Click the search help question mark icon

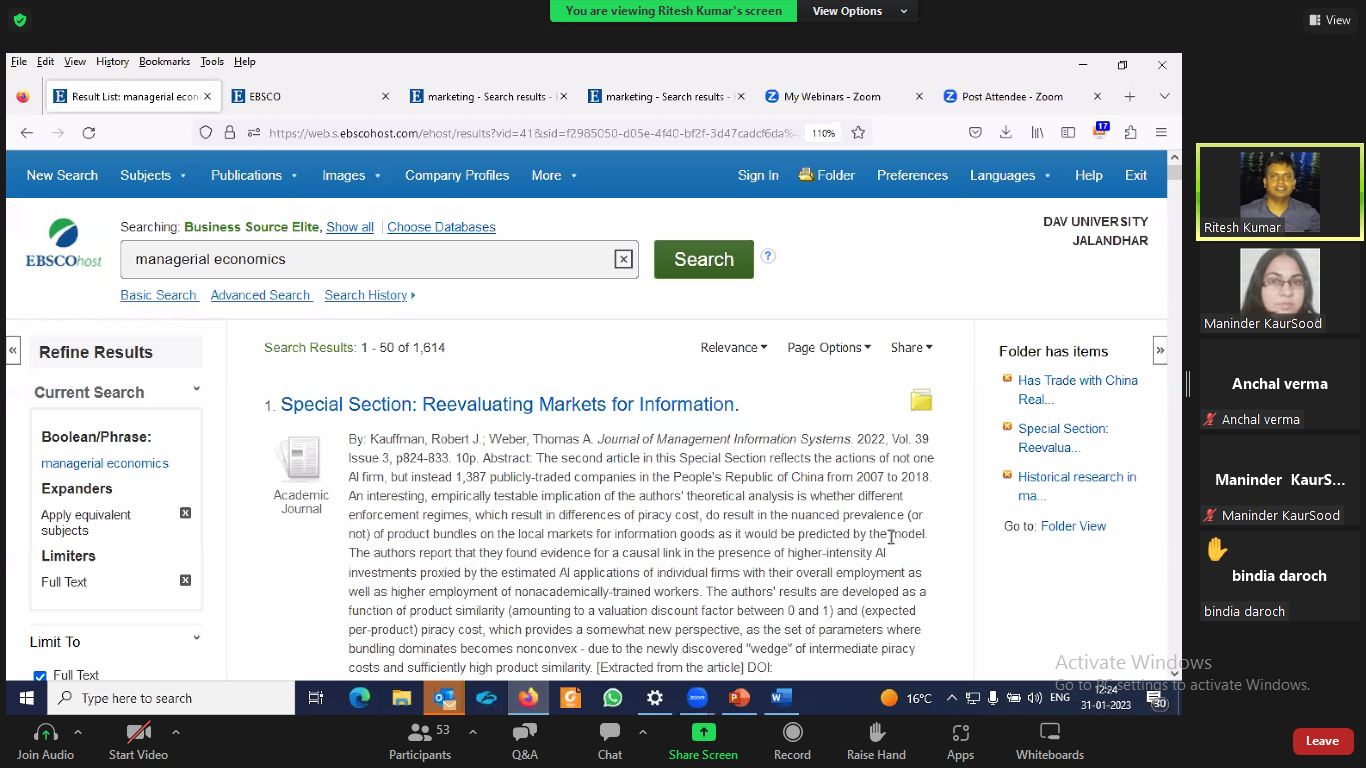768,256
